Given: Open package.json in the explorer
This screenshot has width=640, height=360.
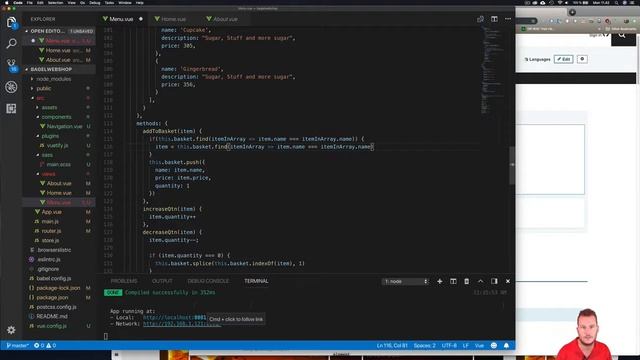Looking at the screenshot, I should tap(52, 298).
